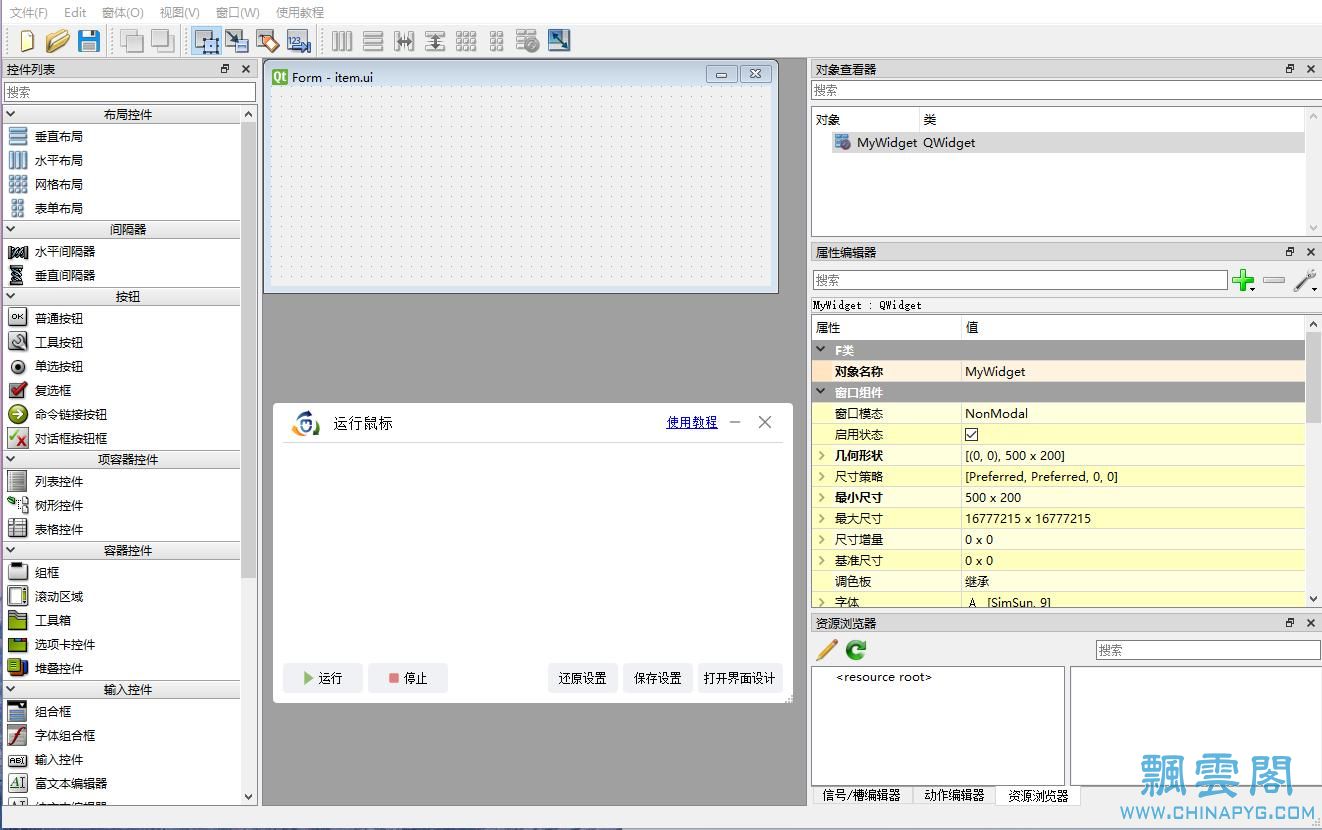Click the 运行 button

click(x=323, y=678)
